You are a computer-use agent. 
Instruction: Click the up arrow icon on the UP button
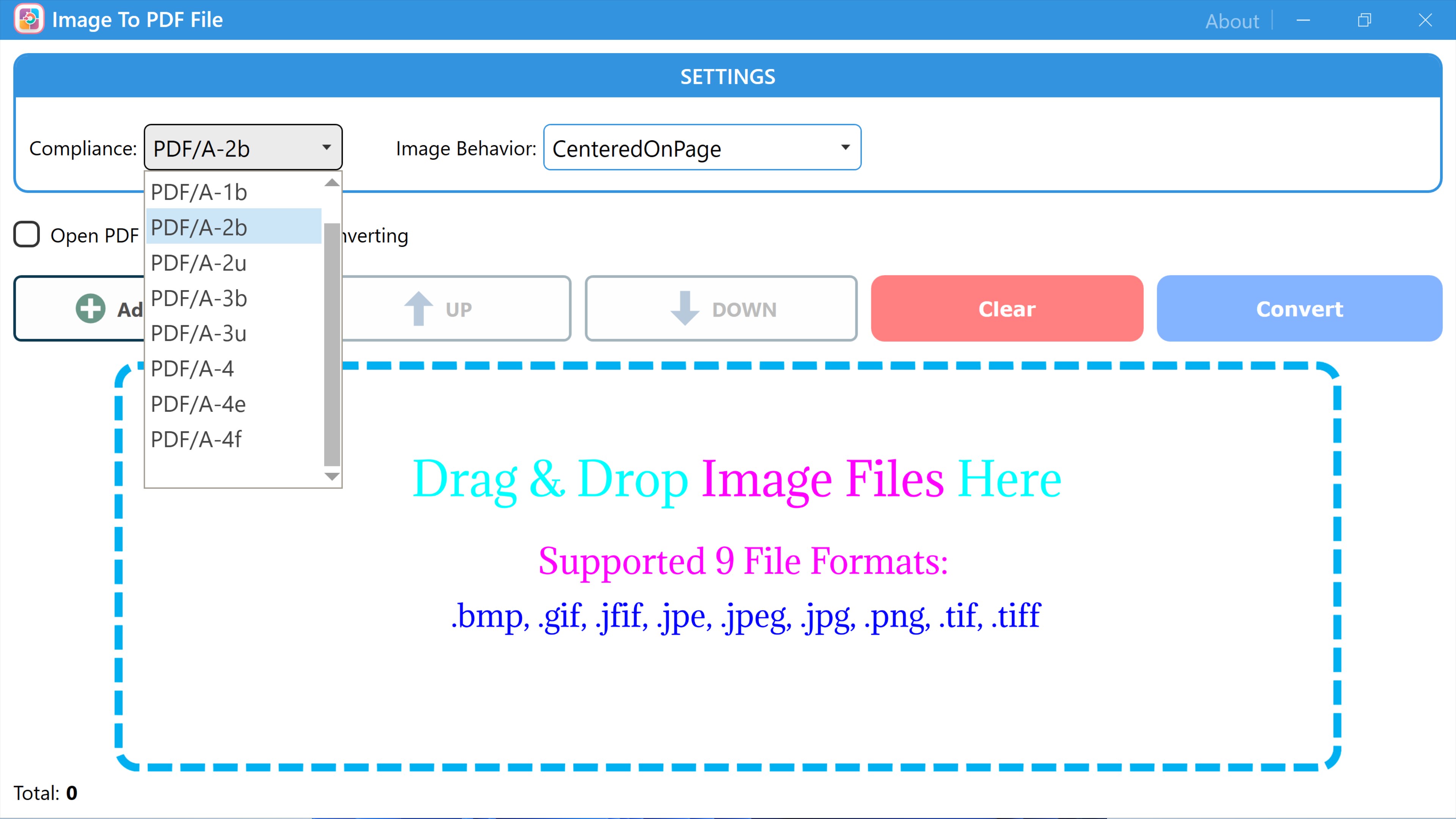pyautogui.click(x=418, y=308)
